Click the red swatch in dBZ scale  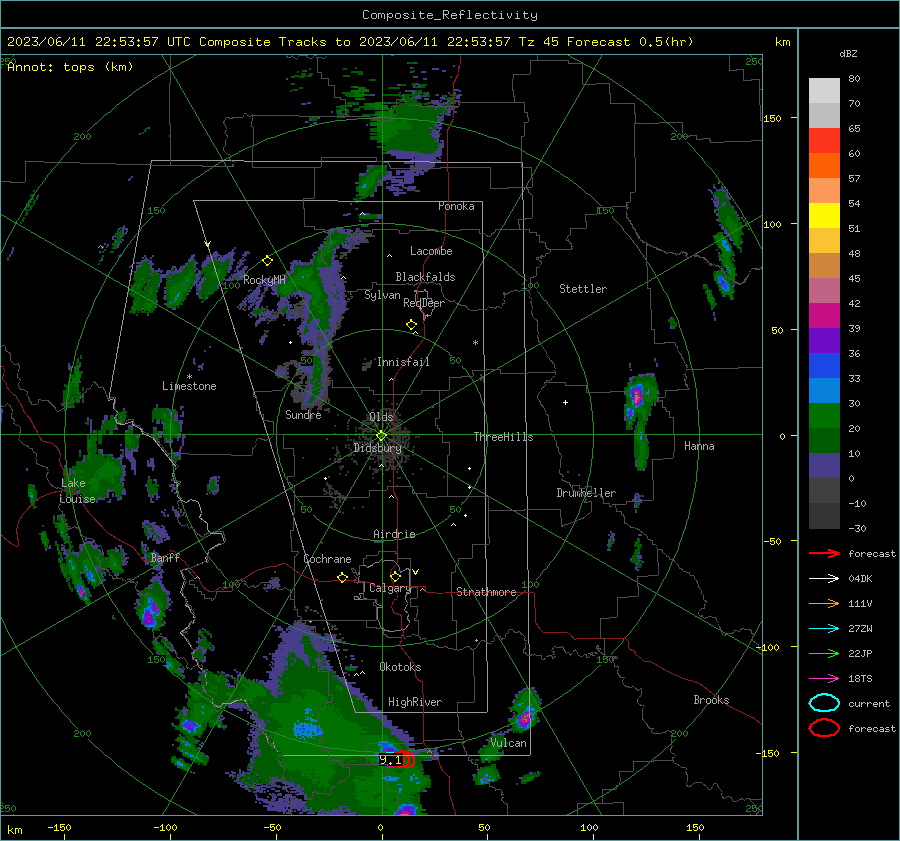coord(824,141)
